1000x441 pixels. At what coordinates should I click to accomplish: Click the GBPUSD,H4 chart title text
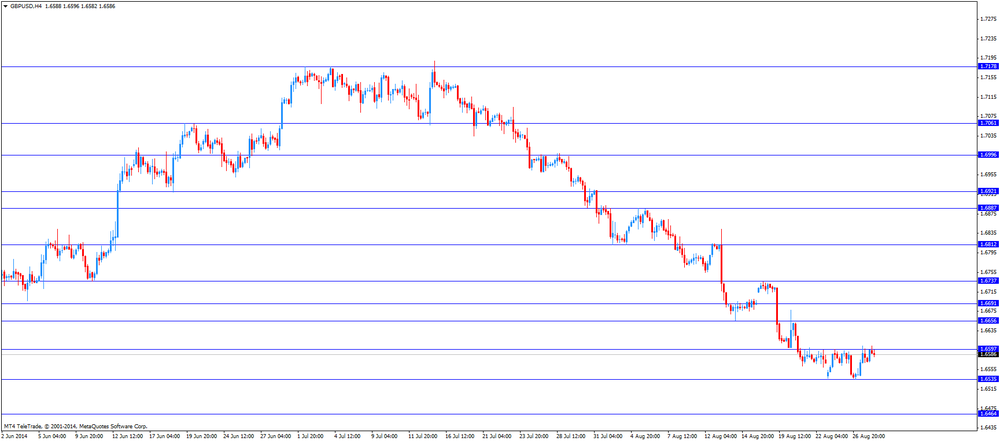coord(26,5)
